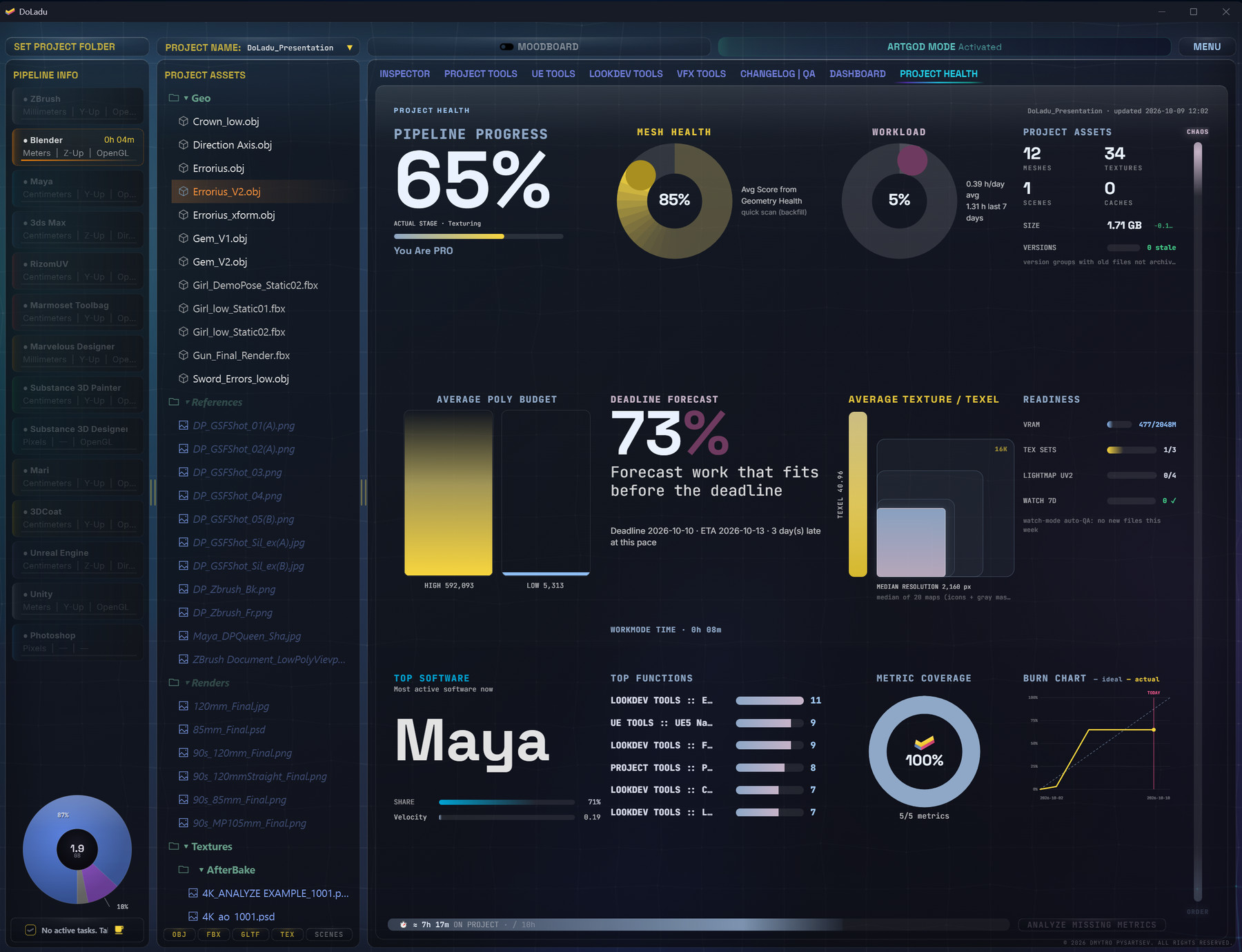This screenshot has width=1242, height=952.
Task: Click the image icon beside DP_GSFShot_01(A).png
Action: (184, 426)
